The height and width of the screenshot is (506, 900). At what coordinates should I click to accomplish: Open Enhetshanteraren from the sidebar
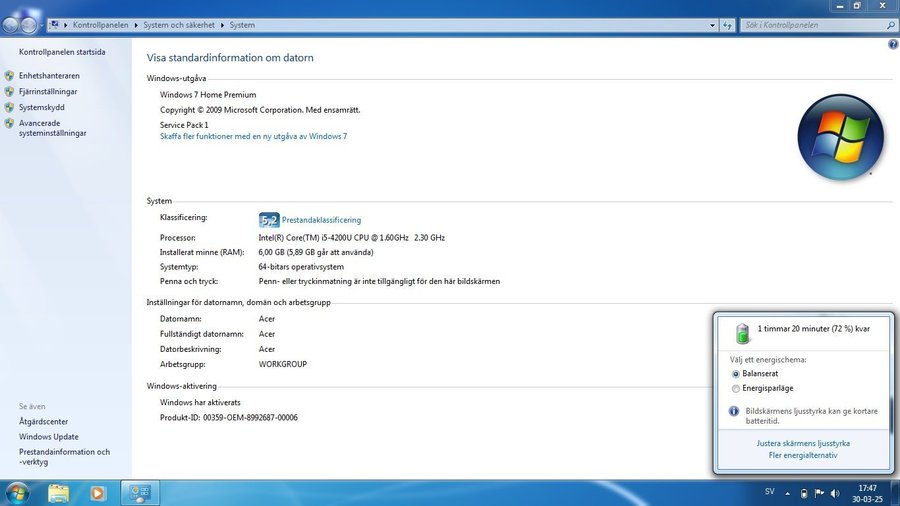(49, 76)
